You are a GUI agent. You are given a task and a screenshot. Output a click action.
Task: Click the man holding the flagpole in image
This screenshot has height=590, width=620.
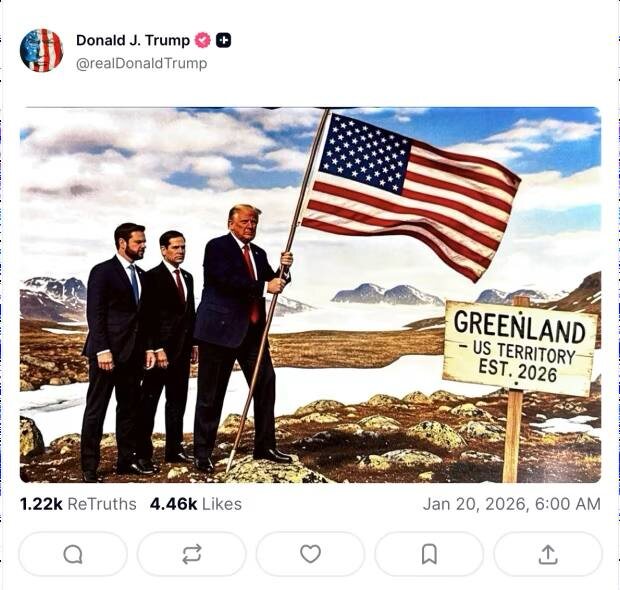241,336
